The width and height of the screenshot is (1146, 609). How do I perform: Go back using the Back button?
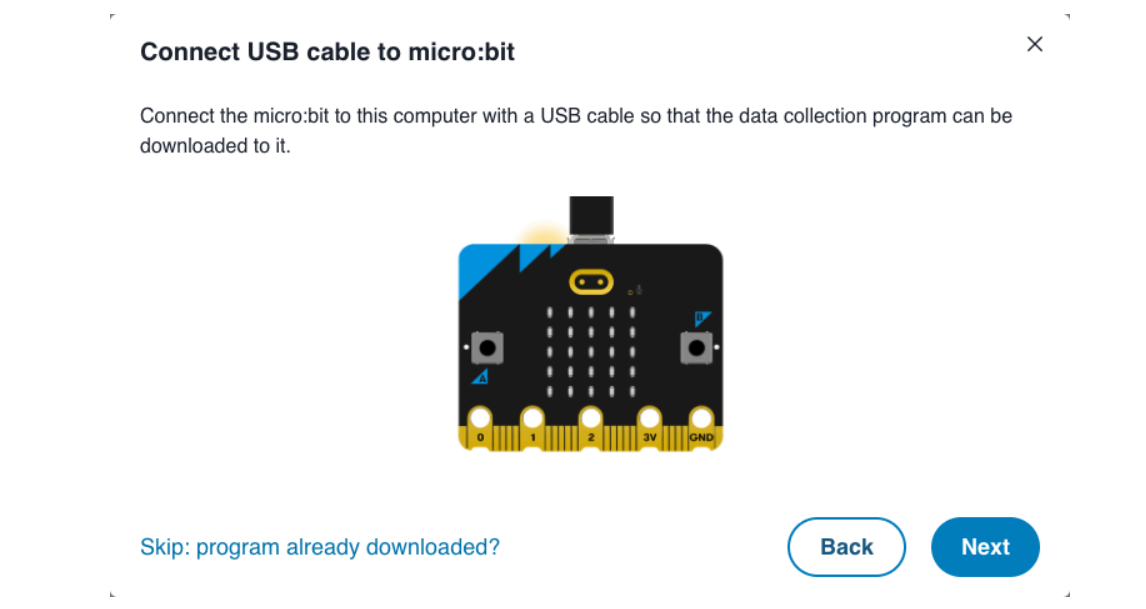click(846, 547)
